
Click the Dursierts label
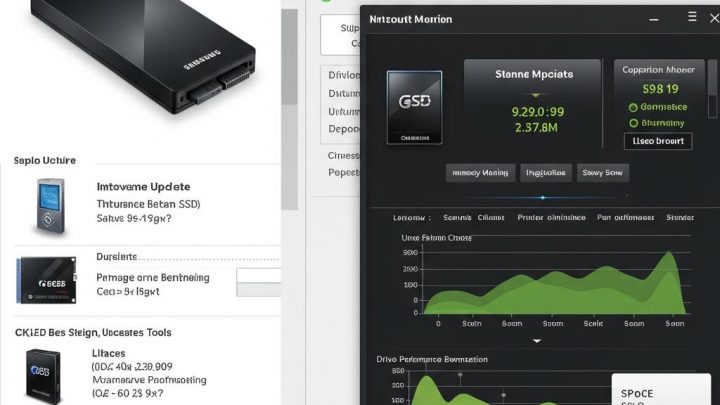tap(117, 257)
